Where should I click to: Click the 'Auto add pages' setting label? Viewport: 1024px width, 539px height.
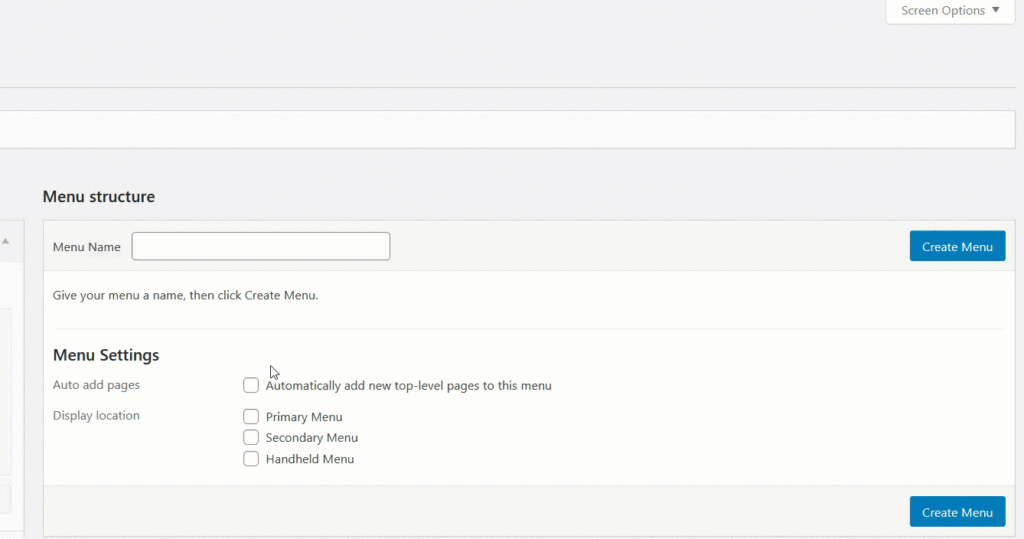coord(96,385)
